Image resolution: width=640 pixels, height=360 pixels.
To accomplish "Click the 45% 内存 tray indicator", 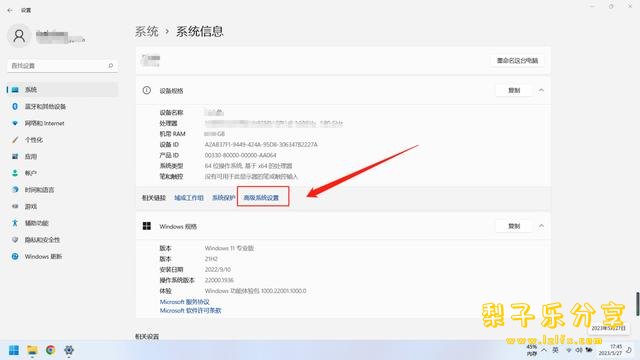I will click(532, 350).
